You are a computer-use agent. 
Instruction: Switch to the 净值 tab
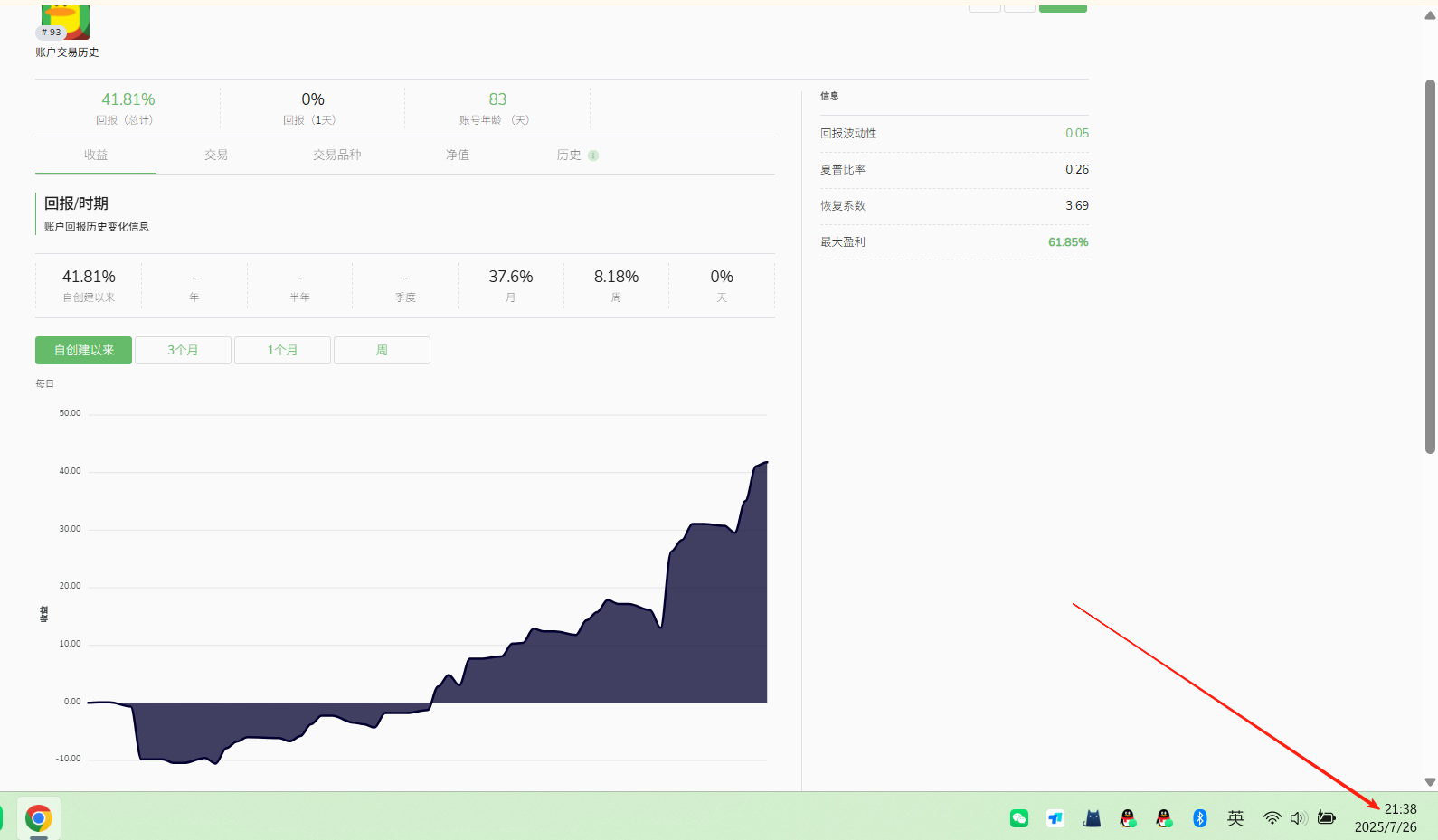458,155
